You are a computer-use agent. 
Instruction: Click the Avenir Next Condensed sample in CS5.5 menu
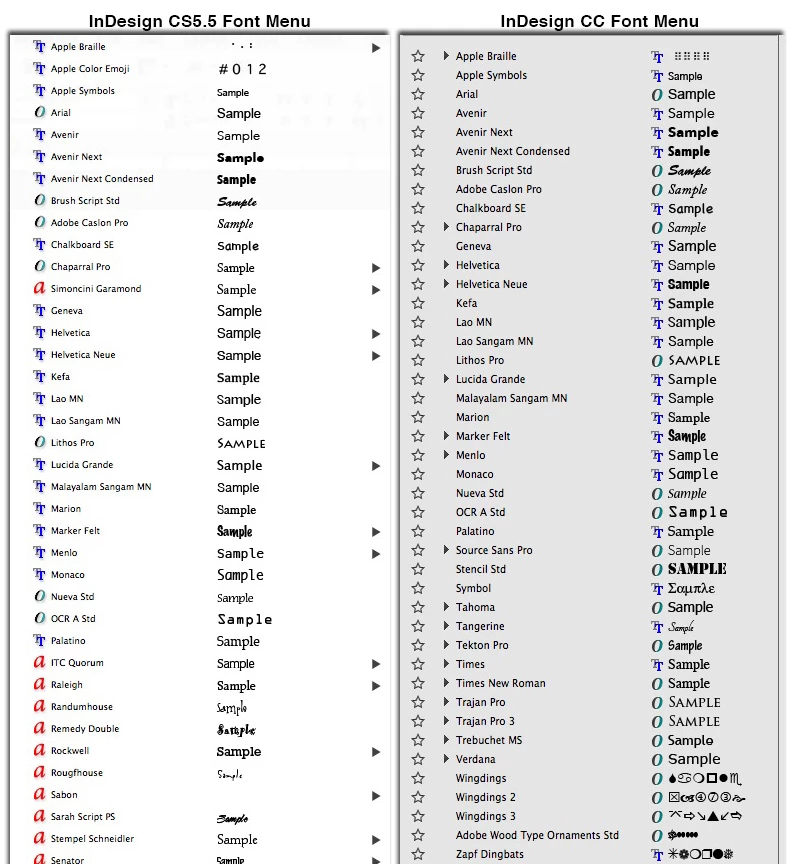[236, 180]
